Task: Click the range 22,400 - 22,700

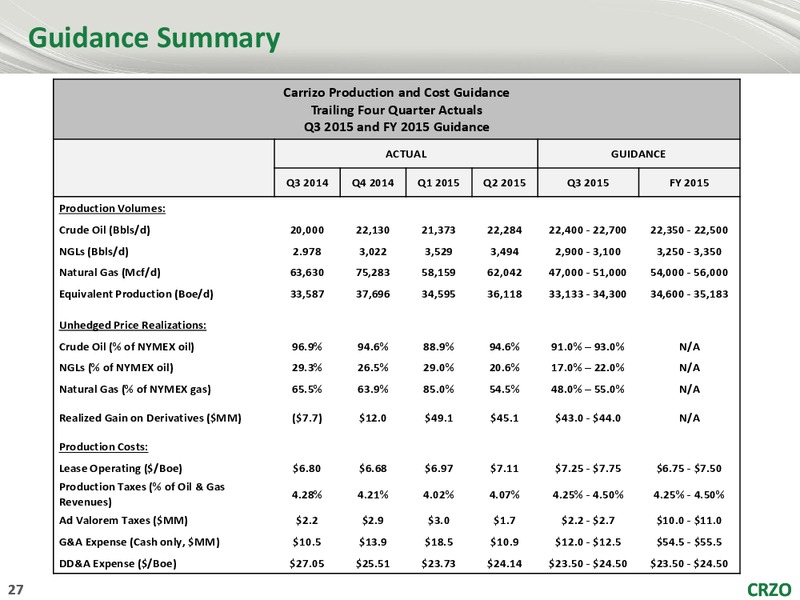Action: coord(588,230)
